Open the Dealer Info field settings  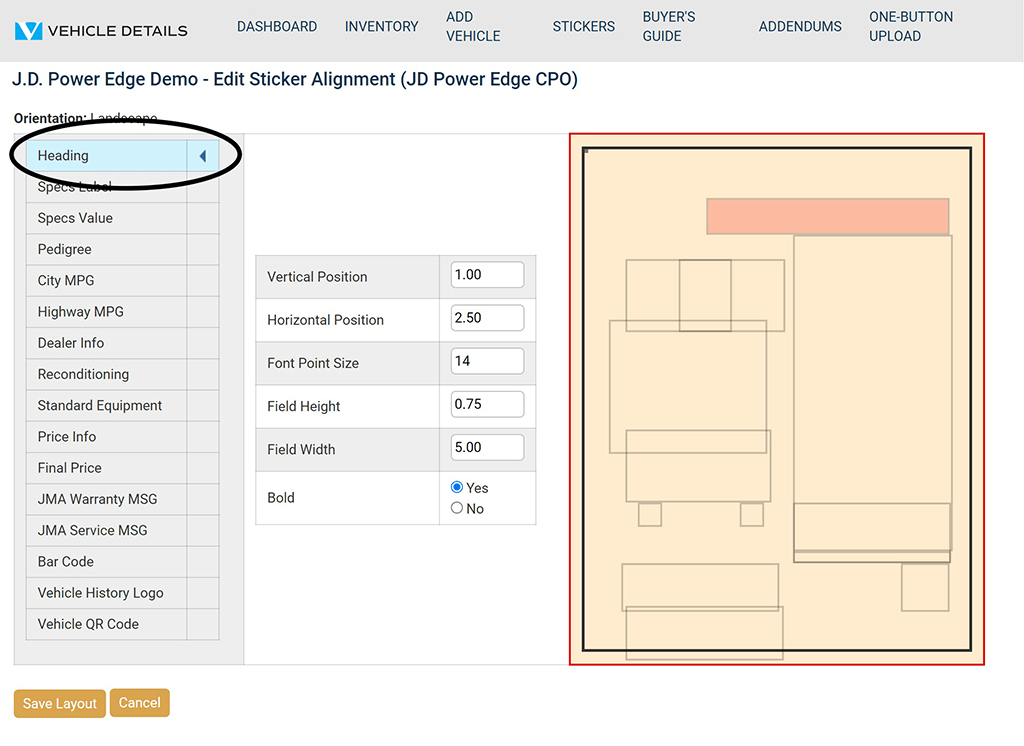click(106, 343)
